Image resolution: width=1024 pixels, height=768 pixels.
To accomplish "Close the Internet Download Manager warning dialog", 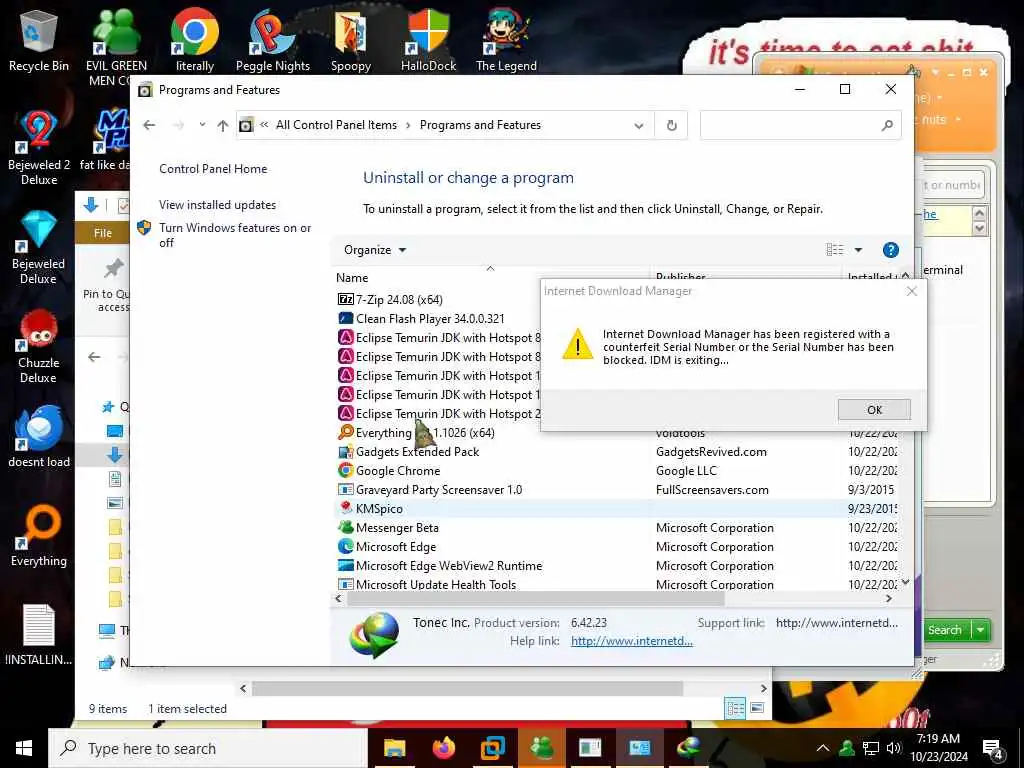I will 912,291.
